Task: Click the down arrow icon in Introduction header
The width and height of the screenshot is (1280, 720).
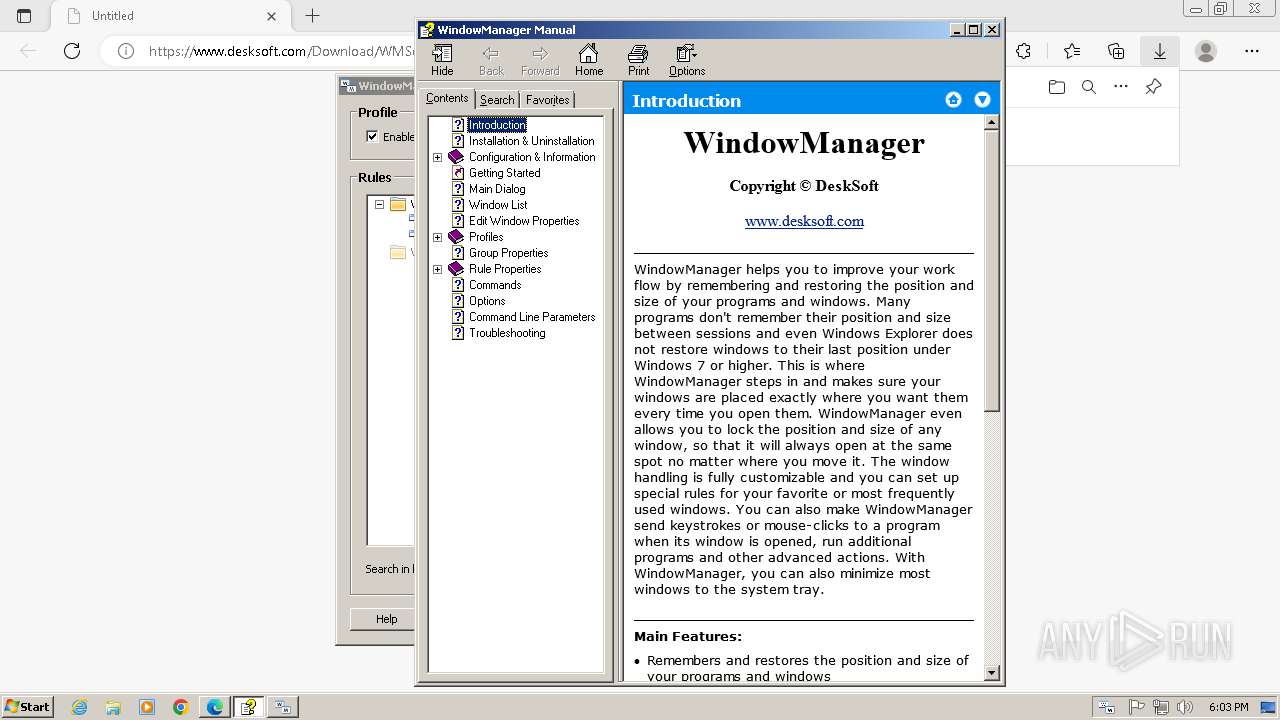Action: (982, 99)
